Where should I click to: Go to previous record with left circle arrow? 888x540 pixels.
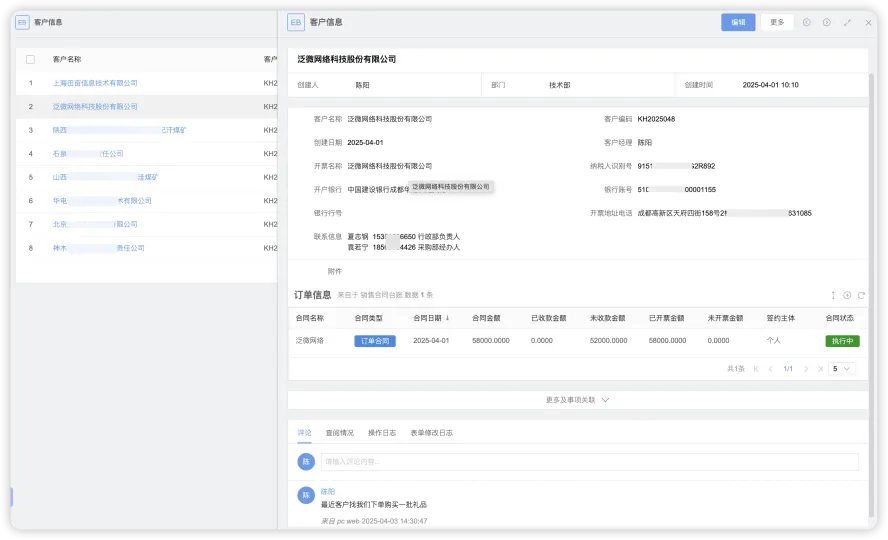[806, 22]
